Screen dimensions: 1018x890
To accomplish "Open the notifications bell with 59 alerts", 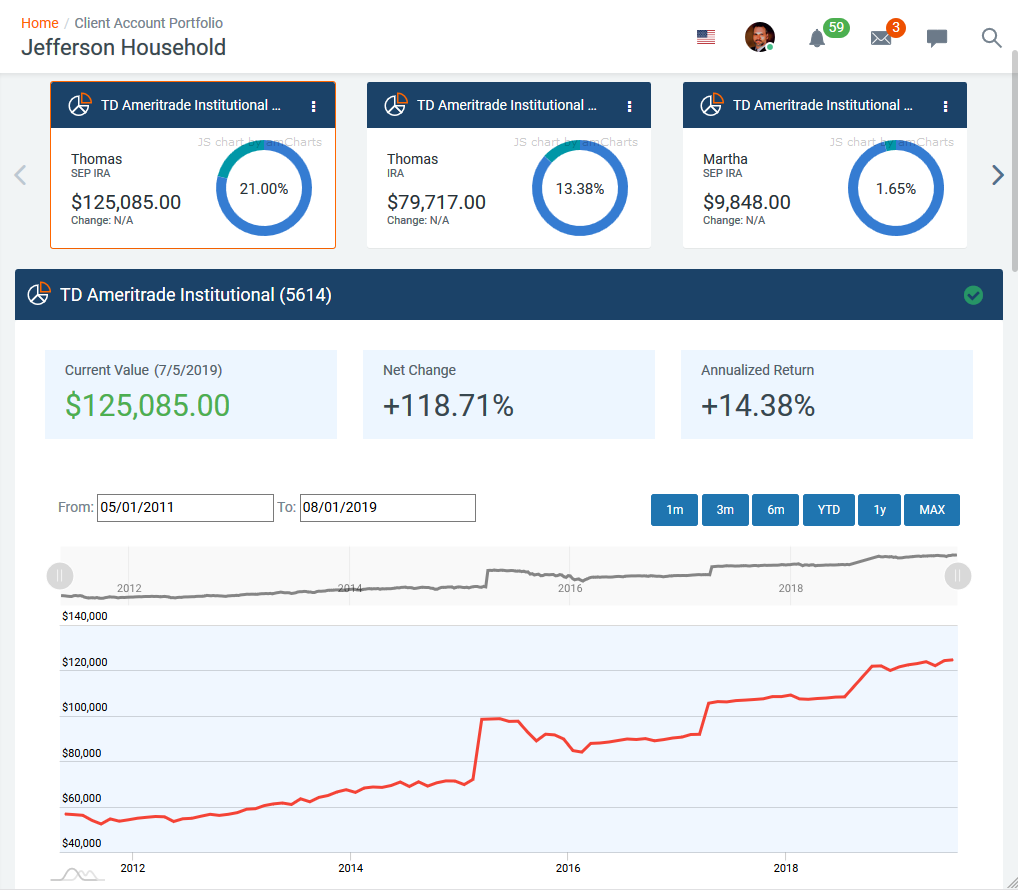I will coord(817,38).
